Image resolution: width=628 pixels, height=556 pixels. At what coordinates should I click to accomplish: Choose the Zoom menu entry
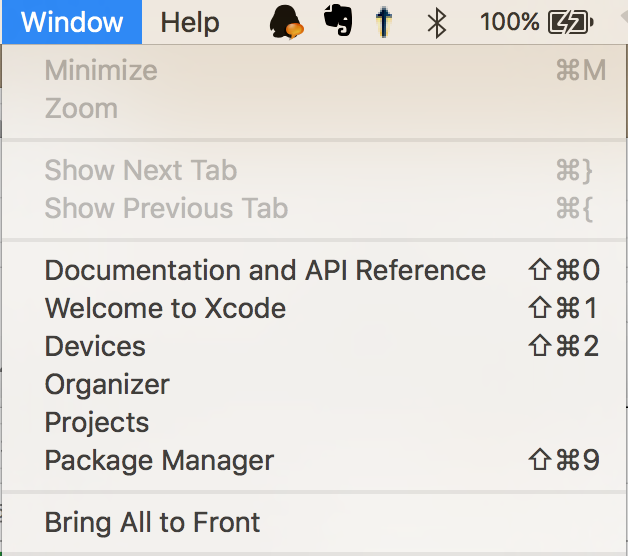pos(314,108)
